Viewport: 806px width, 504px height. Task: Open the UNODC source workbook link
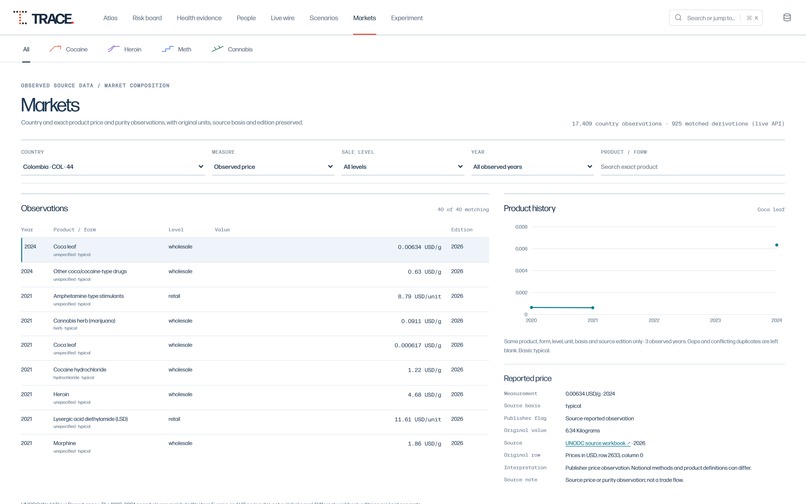[597, 443]
